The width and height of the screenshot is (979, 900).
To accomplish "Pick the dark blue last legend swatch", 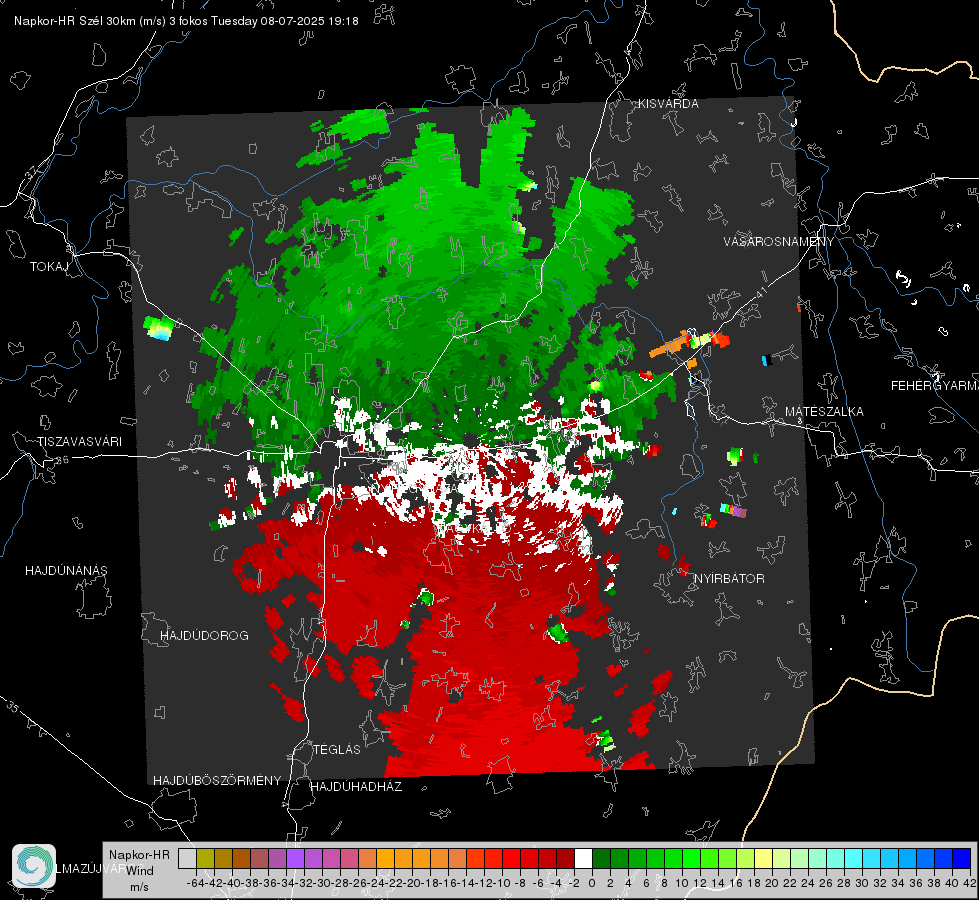I will coord(962,858).
